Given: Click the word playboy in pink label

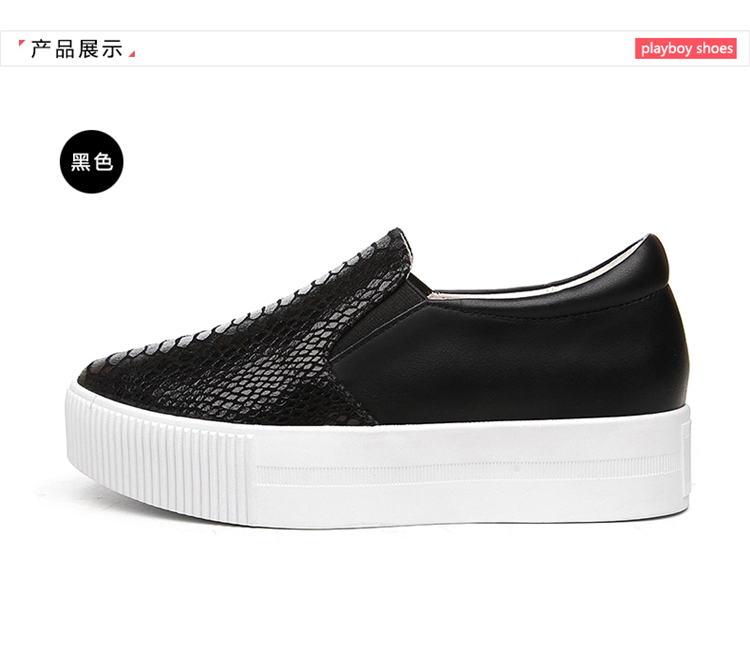Looking at the screenshot, I should [667, 49].
